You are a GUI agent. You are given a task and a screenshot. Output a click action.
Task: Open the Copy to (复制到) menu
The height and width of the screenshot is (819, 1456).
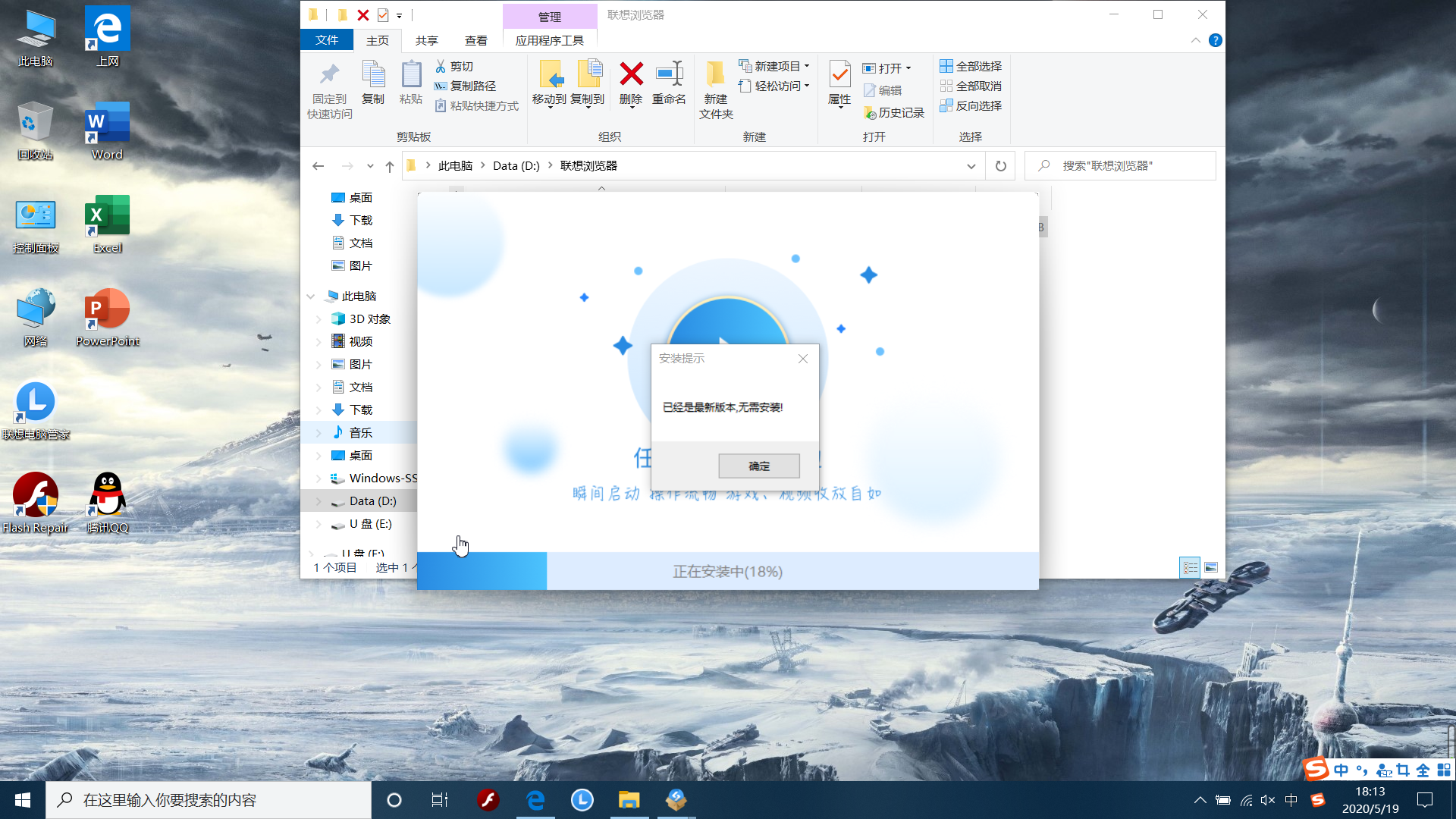588,84
